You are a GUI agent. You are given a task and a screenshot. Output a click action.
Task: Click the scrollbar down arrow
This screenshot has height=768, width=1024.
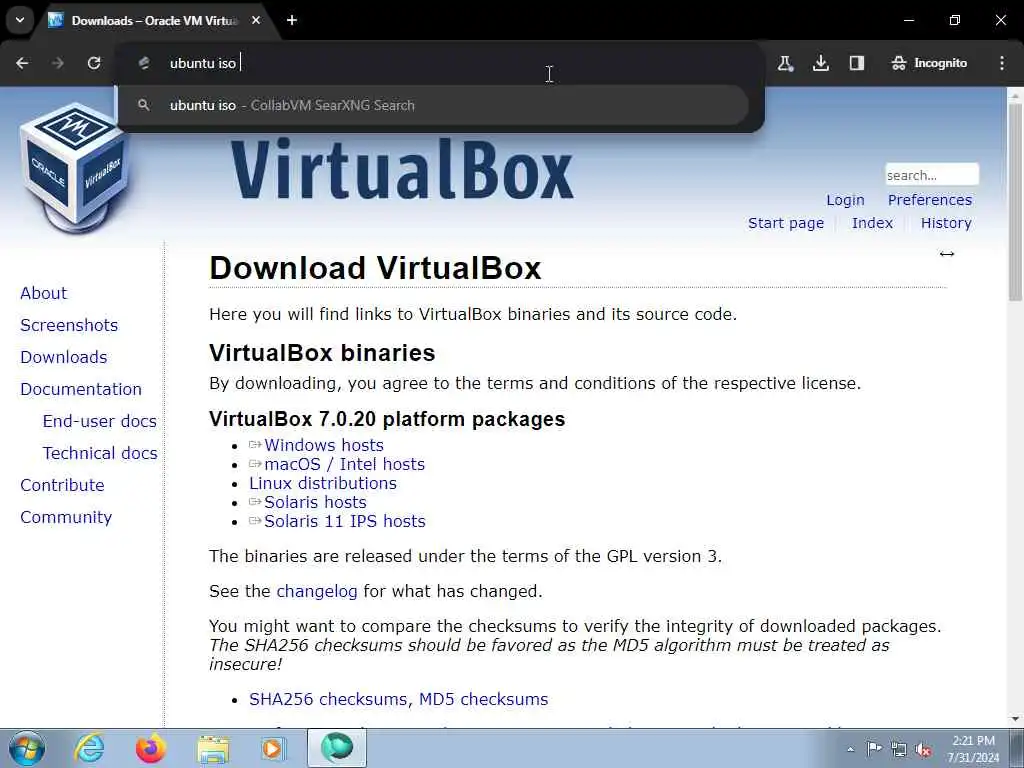click(x=1016, y=719)
